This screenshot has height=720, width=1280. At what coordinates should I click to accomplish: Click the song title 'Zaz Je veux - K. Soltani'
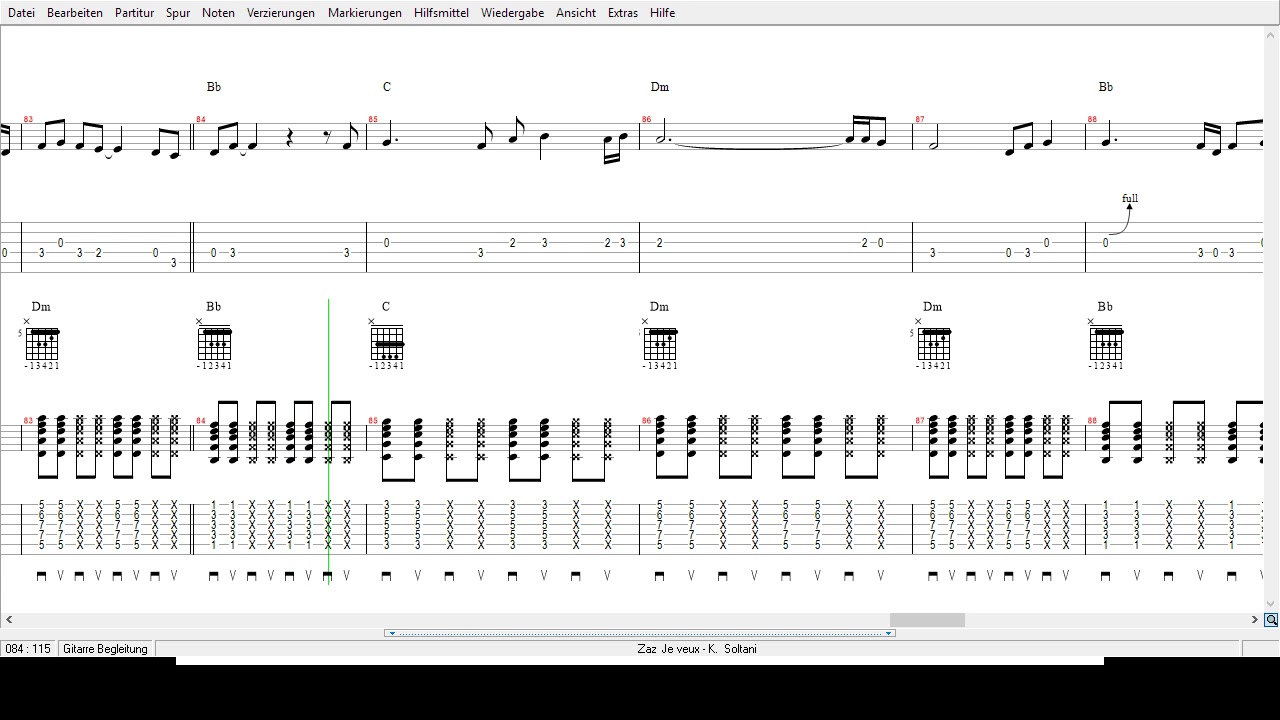(x=697, y=649)
